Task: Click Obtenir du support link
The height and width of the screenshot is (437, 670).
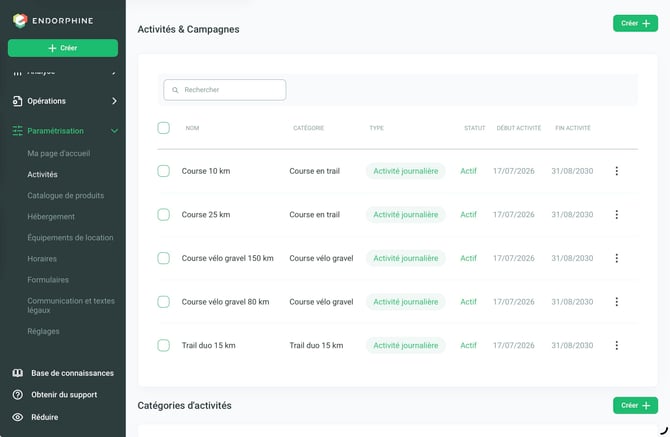Action: click(x=64, y=395)
